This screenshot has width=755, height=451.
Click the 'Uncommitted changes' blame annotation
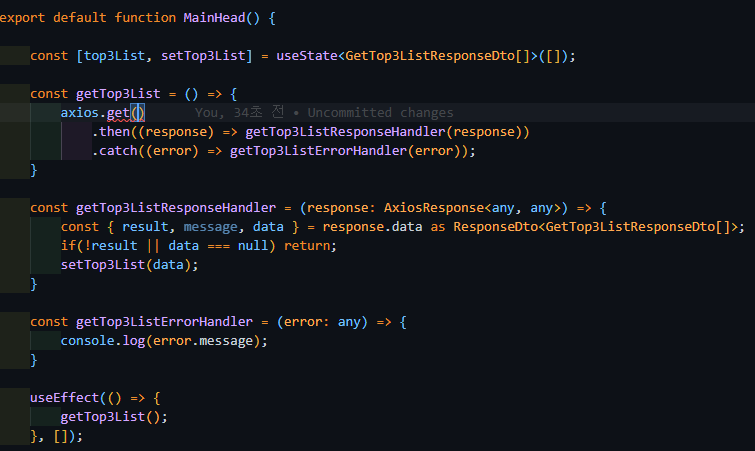point(380,113)
